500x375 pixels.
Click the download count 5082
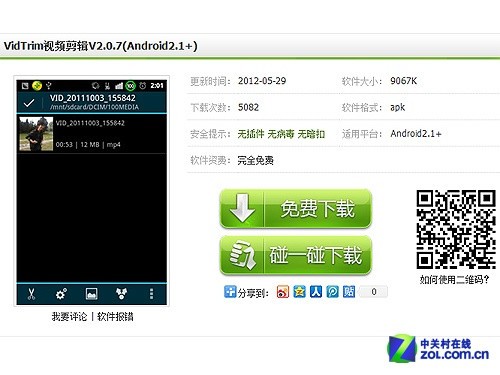(248, 107)
